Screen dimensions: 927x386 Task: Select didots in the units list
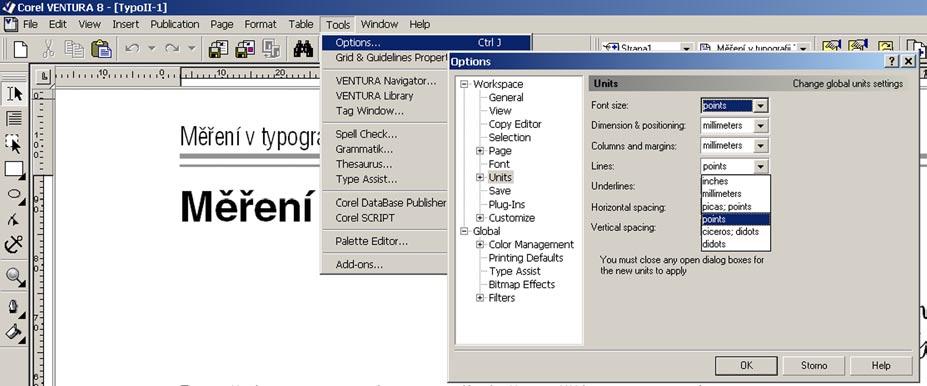[736, 244]
